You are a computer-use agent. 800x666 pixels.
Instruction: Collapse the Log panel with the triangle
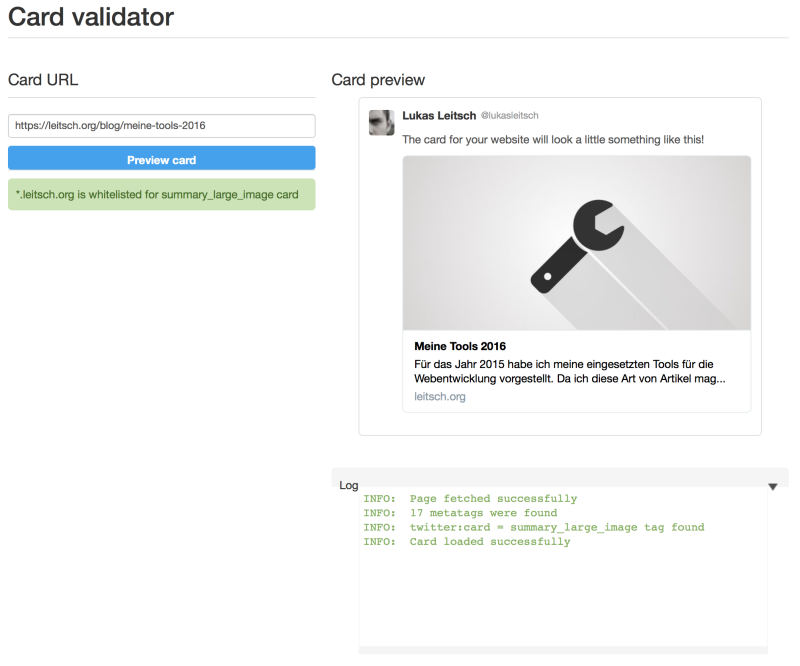point(772,486)
